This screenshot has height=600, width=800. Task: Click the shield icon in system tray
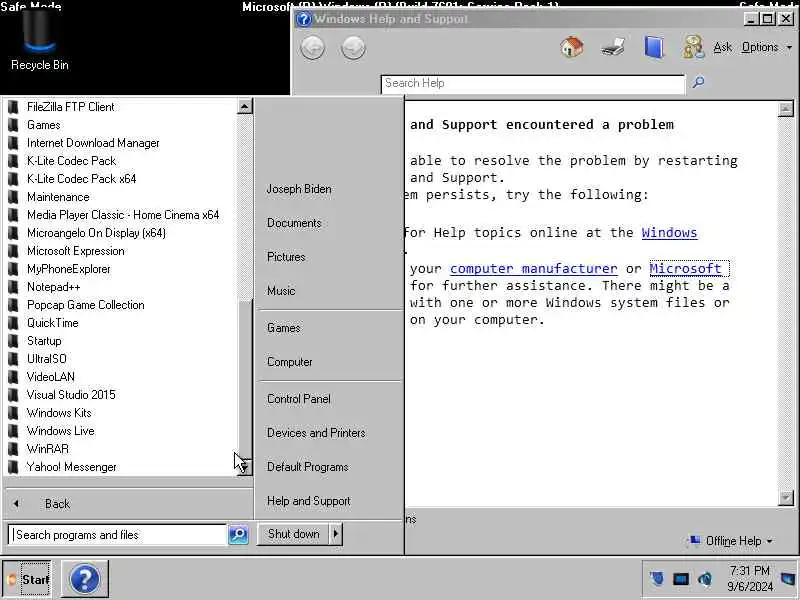(x=657, y=579)
